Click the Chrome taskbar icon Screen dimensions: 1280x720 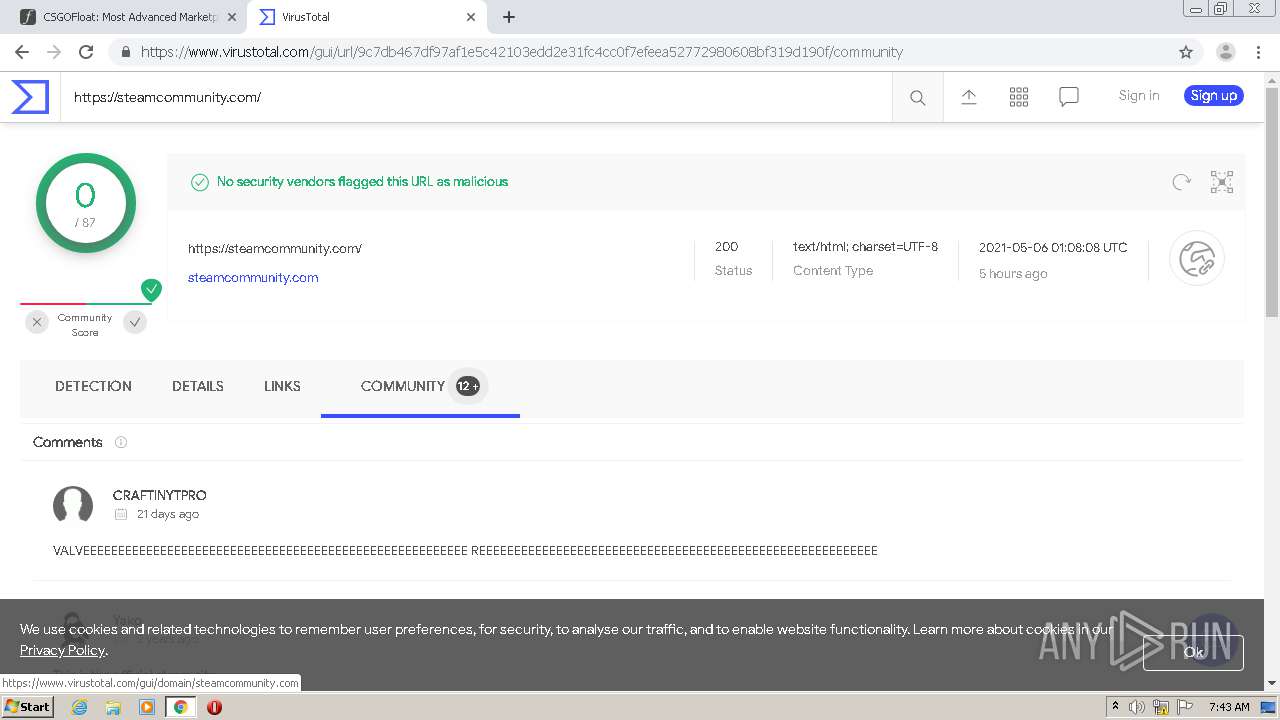[180, 707]
